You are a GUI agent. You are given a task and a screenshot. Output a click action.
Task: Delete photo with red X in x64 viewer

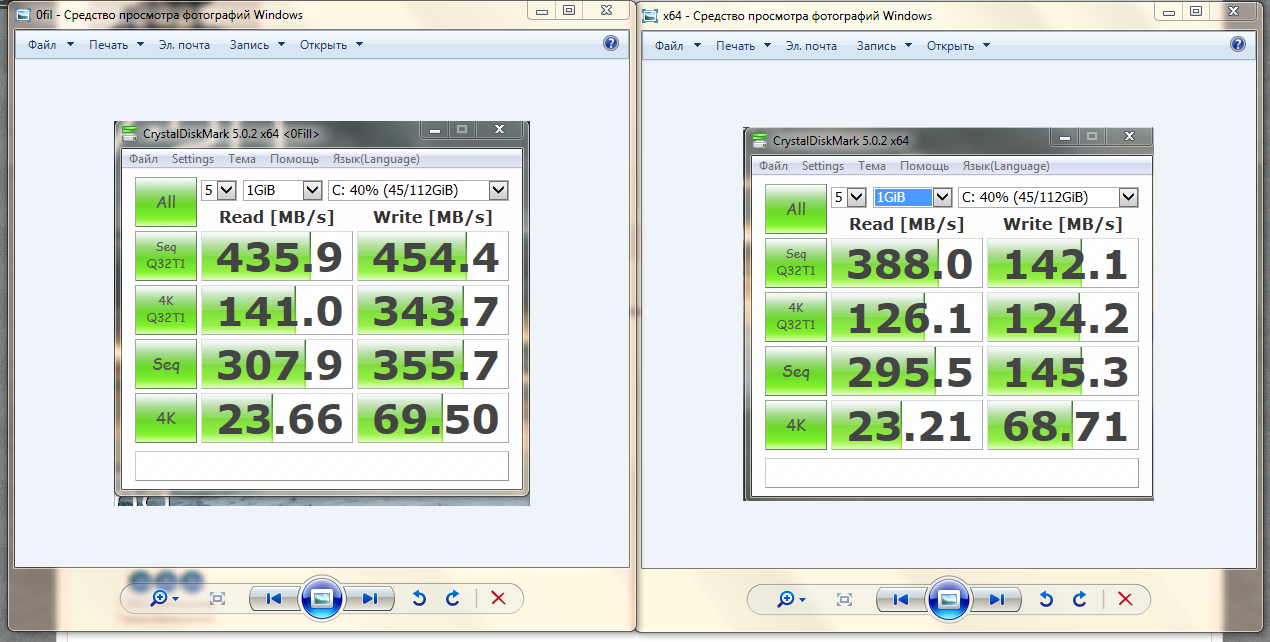pyautogui.click(x=1125, y=599)
